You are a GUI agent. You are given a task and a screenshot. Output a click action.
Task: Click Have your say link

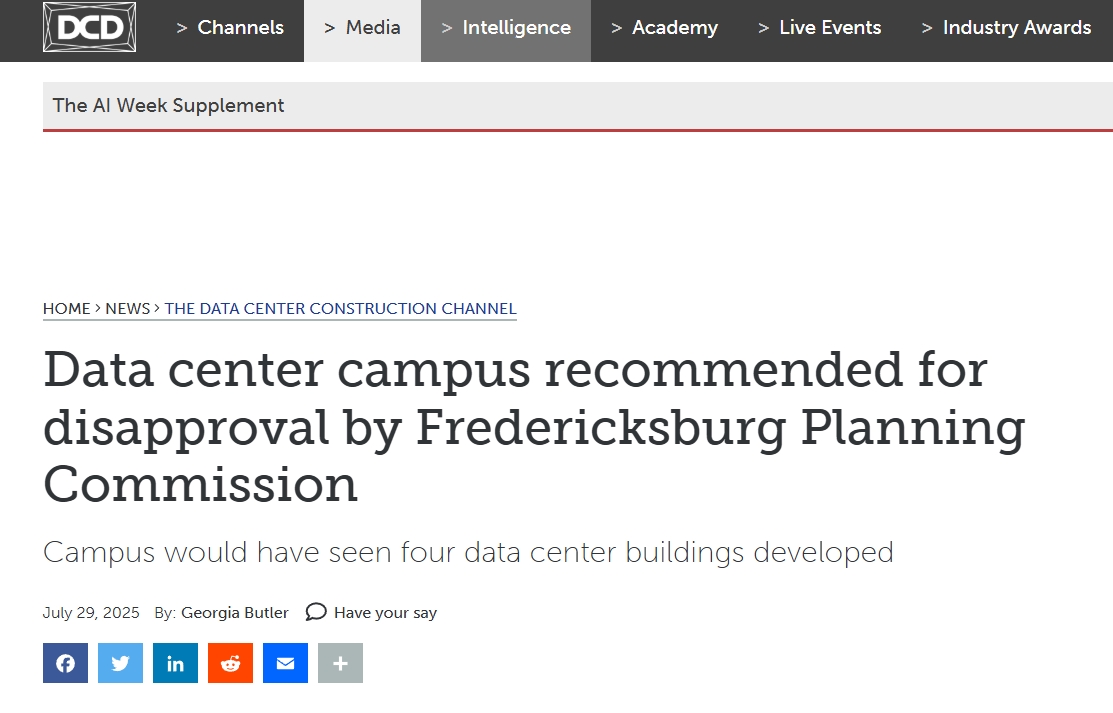pyautogui.click(x=385, y=613)
